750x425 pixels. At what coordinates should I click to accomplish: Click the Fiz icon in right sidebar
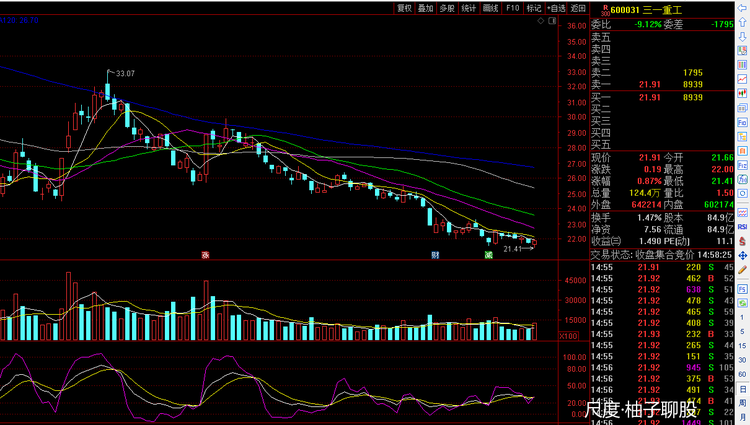click(742, 165)
